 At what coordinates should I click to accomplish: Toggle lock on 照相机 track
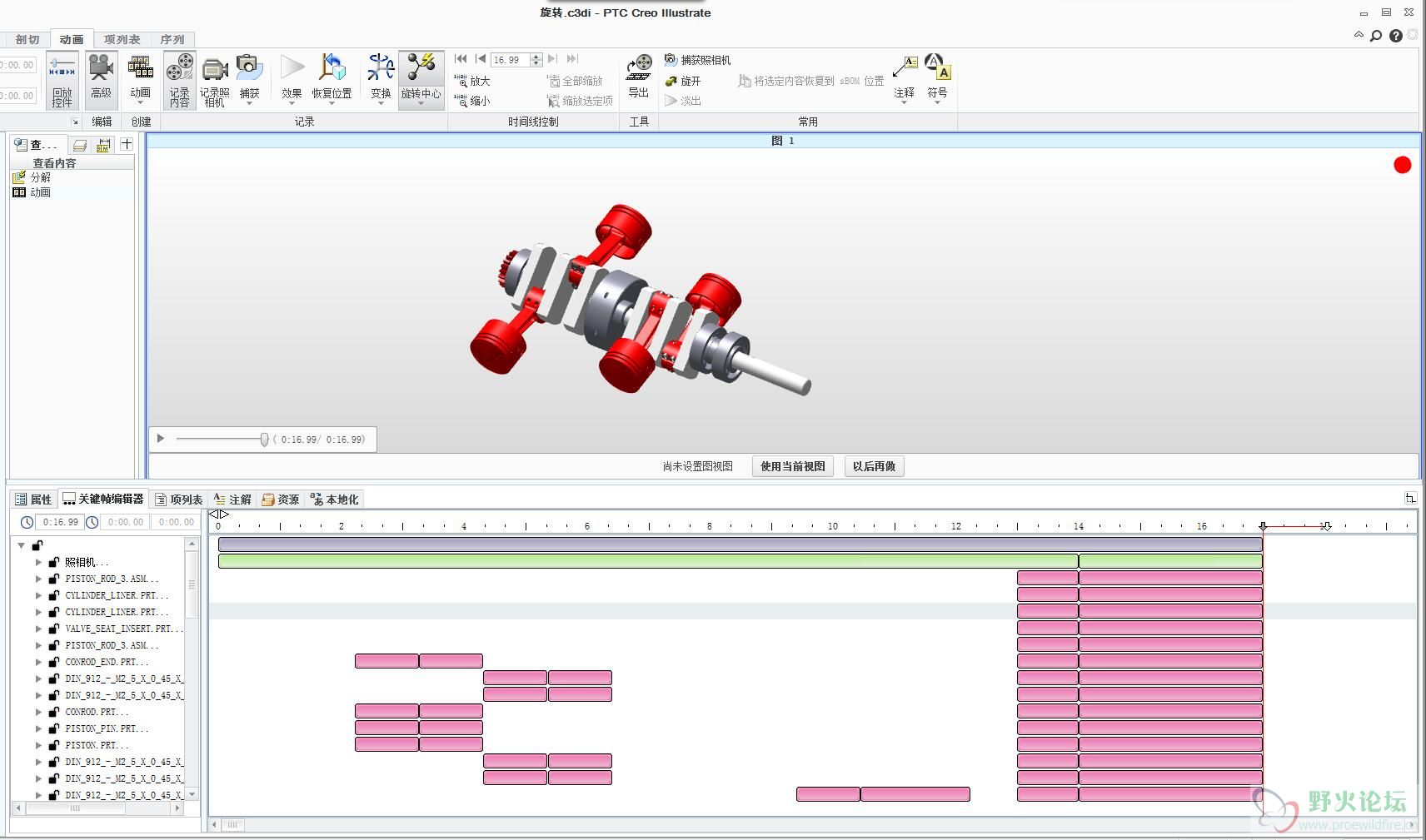pos(54,562)
